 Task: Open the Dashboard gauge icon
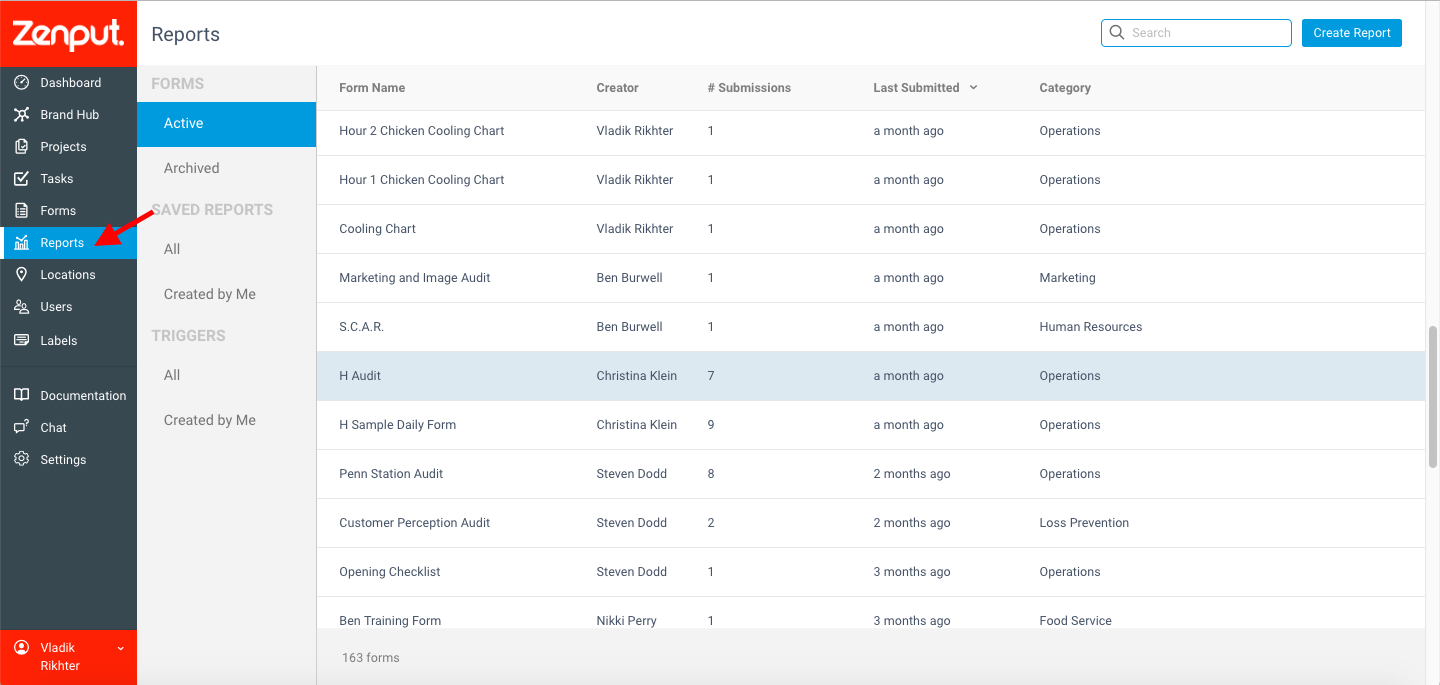click(x=22, y=83)
